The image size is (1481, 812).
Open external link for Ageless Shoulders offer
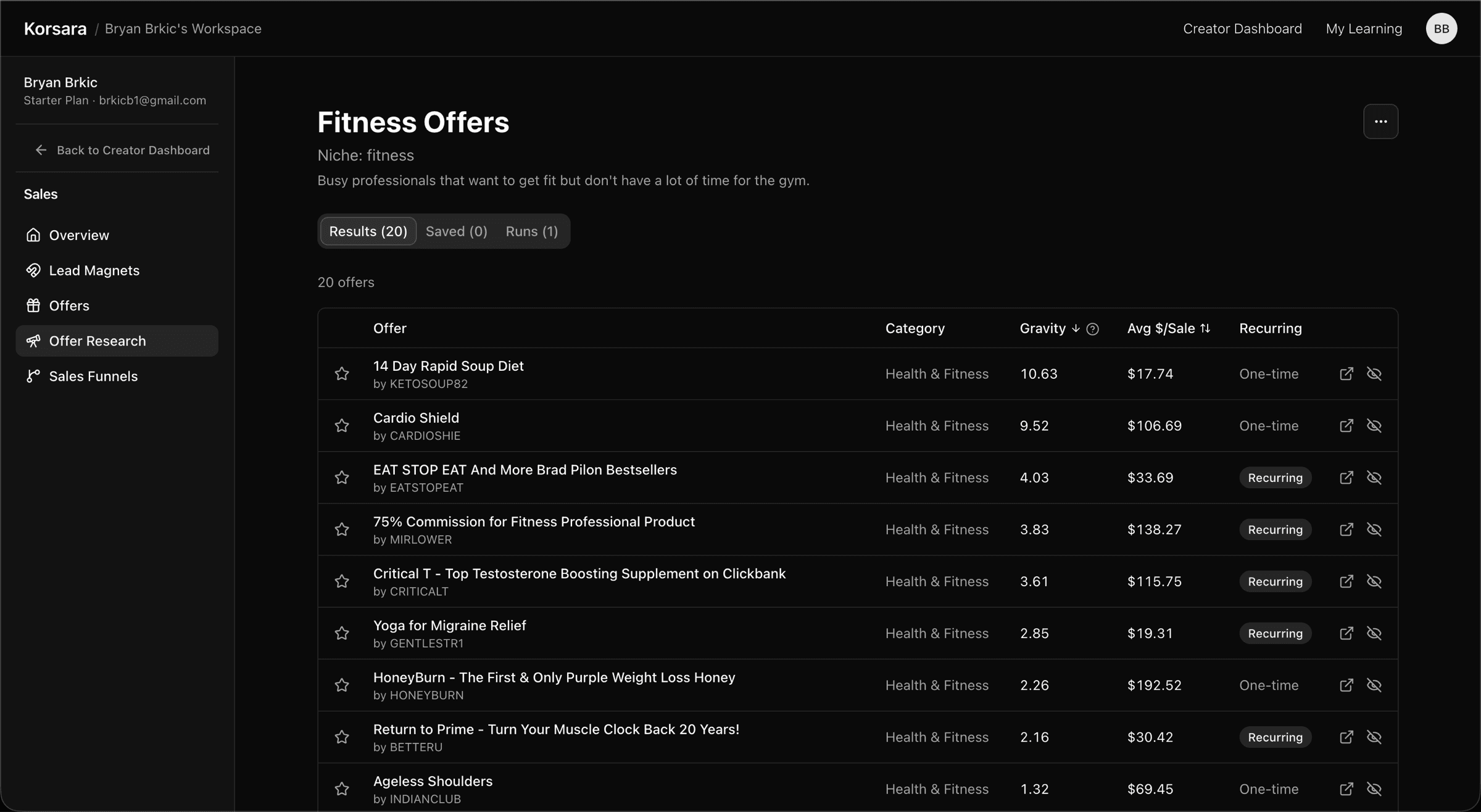(x=1346, y=789)
